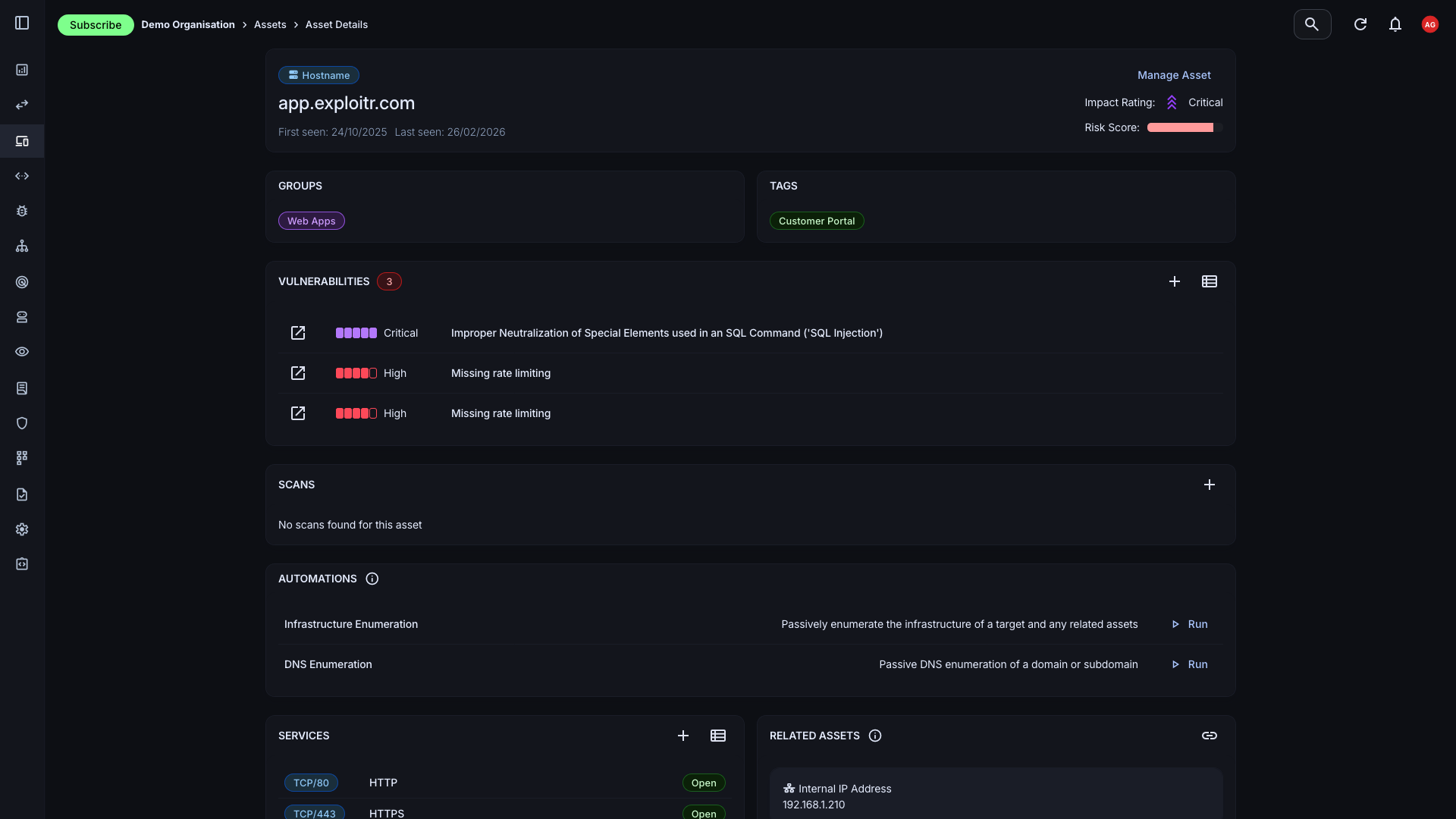
Task: Click the green Subscribe button
Action: pyautogui.click(x=96, y=24)
